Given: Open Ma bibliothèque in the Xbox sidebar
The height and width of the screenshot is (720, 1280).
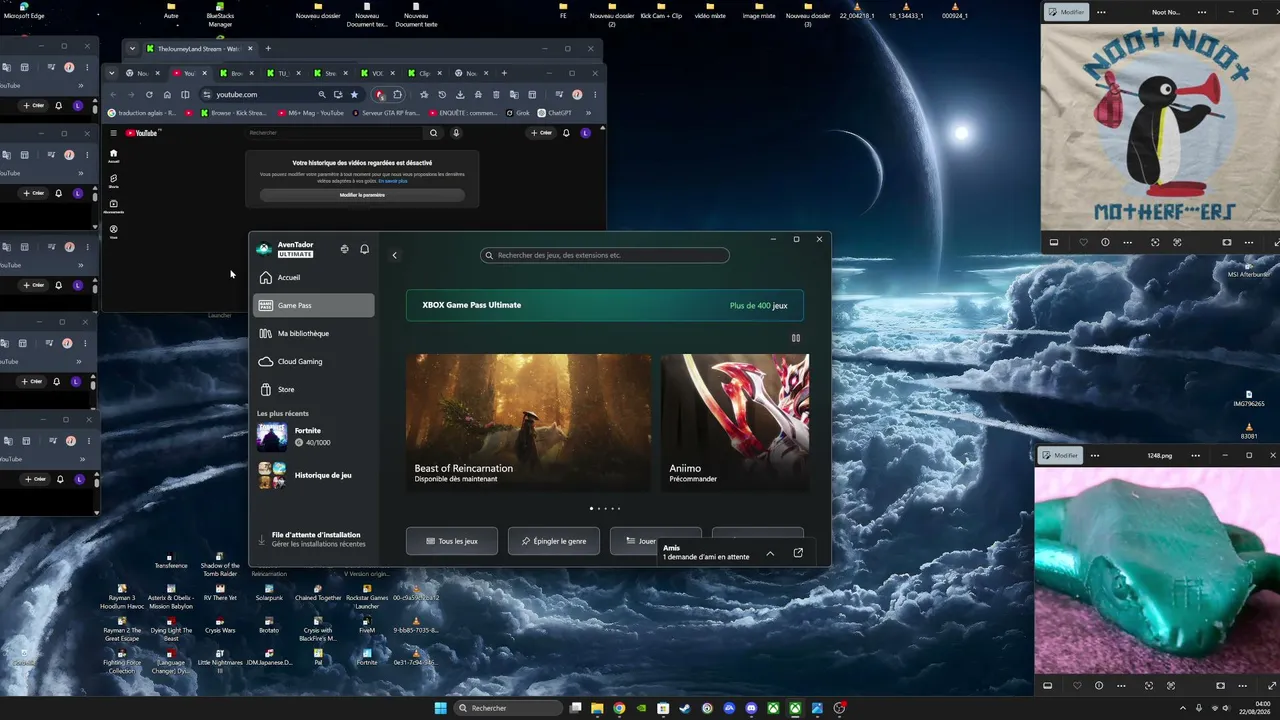Looking at the screenshot, I should point(315,333).
